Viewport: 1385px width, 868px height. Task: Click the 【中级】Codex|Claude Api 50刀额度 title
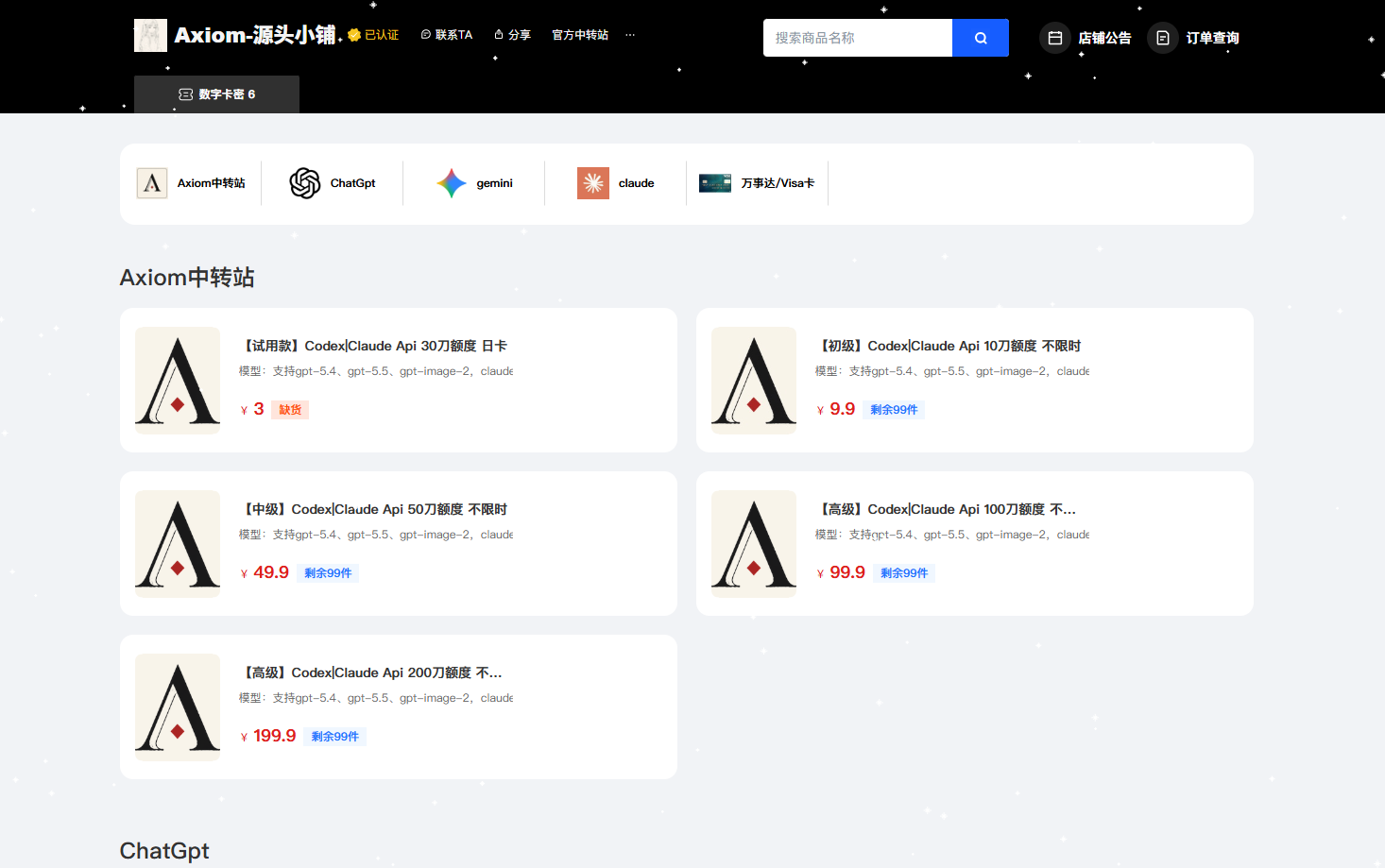373,509
